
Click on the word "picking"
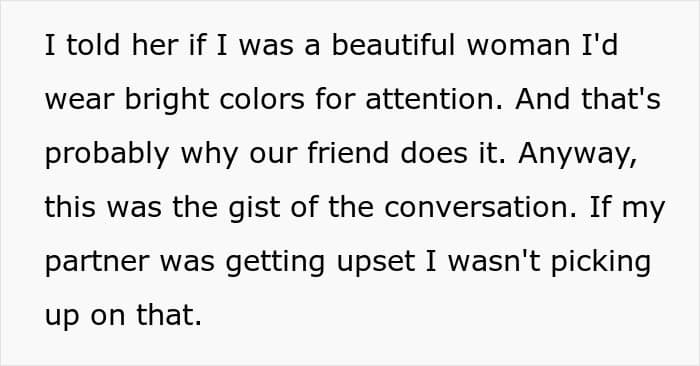[600, 262]
